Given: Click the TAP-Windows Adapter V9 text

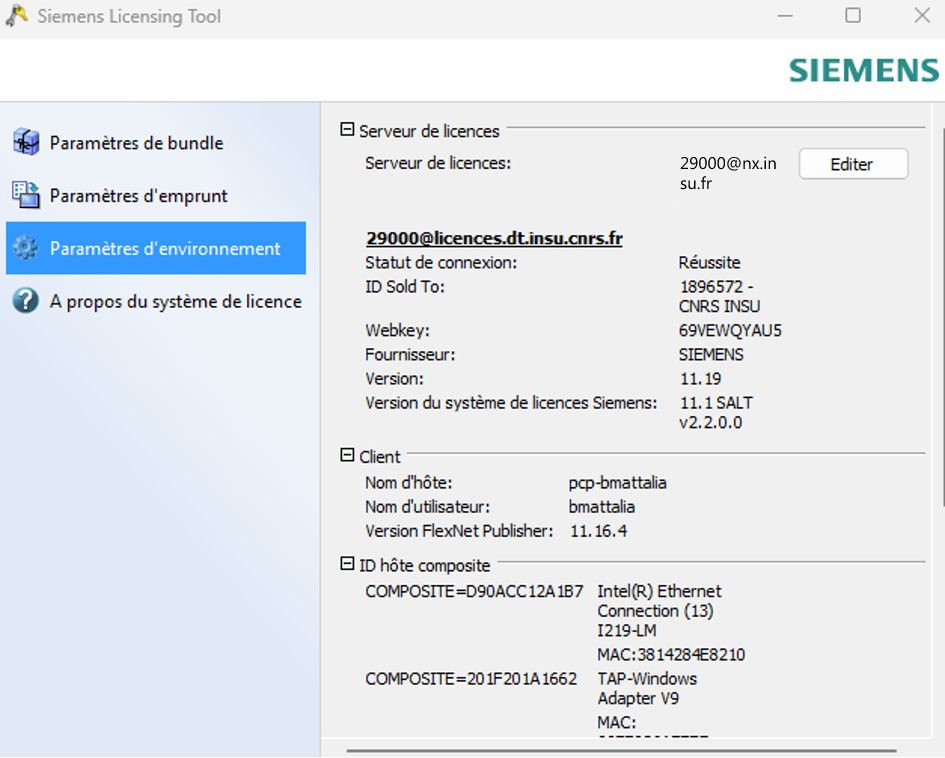Looking at the screenshot, I should (x=647, y=688).
